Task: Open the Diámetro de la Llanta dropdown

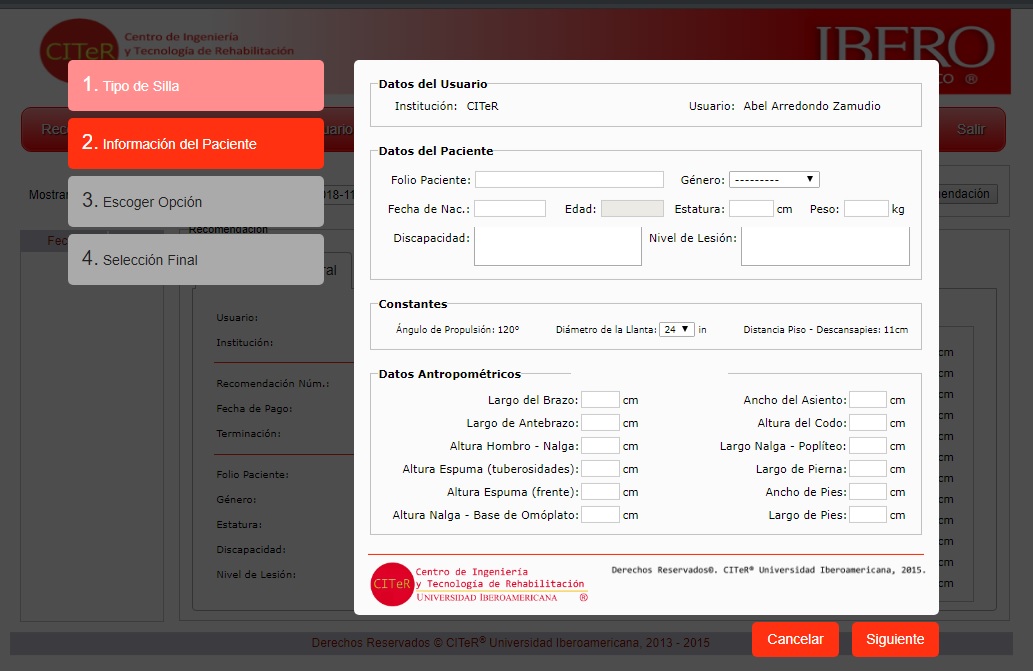Action: pyautogui.click(x=677, y=329)
